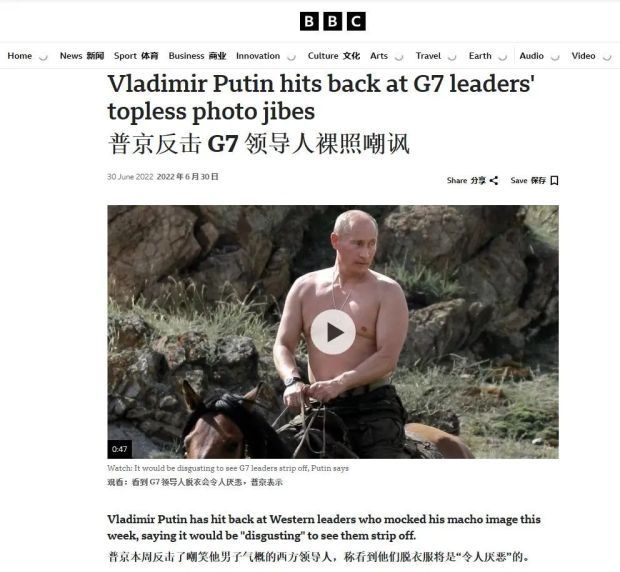Click the share icon
This screenshot has width=620, height=572.
tap(494, 181)
